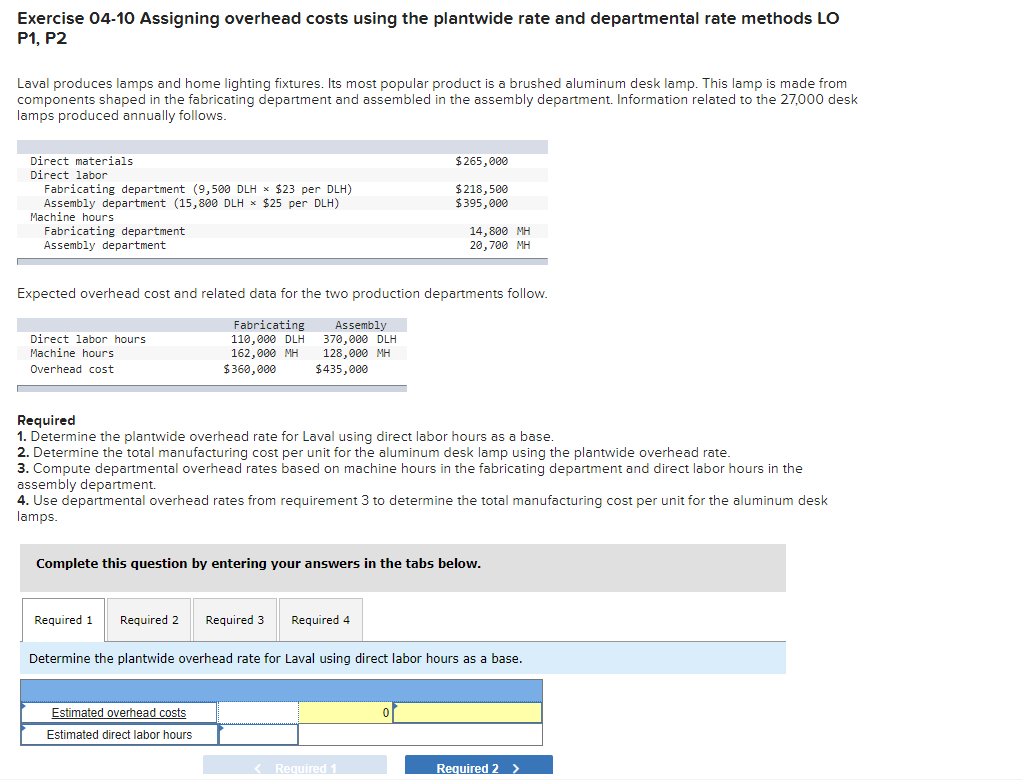Click the 20,700 MH value
Viewport: 1022px width, 780px height.
coord(500,246)
